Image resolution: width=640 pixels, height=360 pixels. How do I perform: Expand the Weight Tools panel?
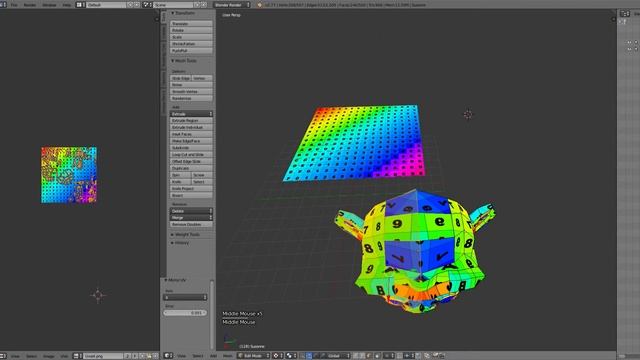click(185, 235)
